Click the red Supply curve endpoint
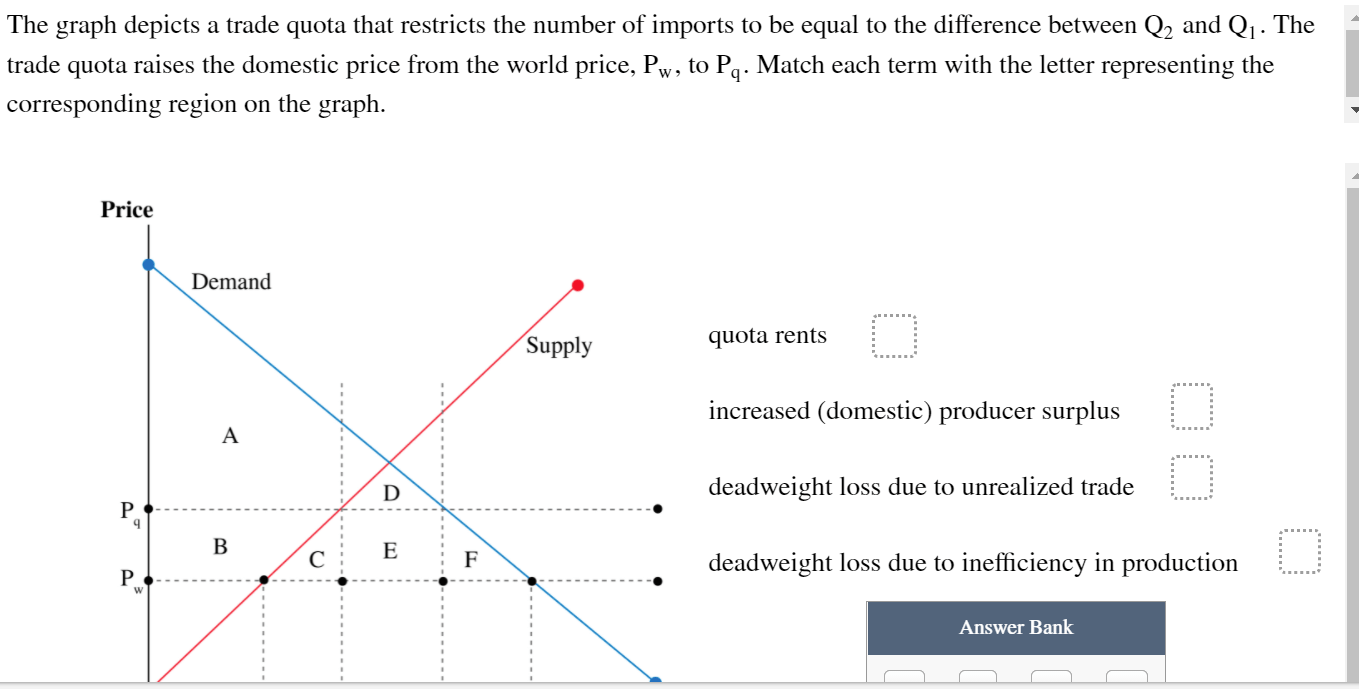Viewport: 1359px width, 689px height. coord(577,286)
